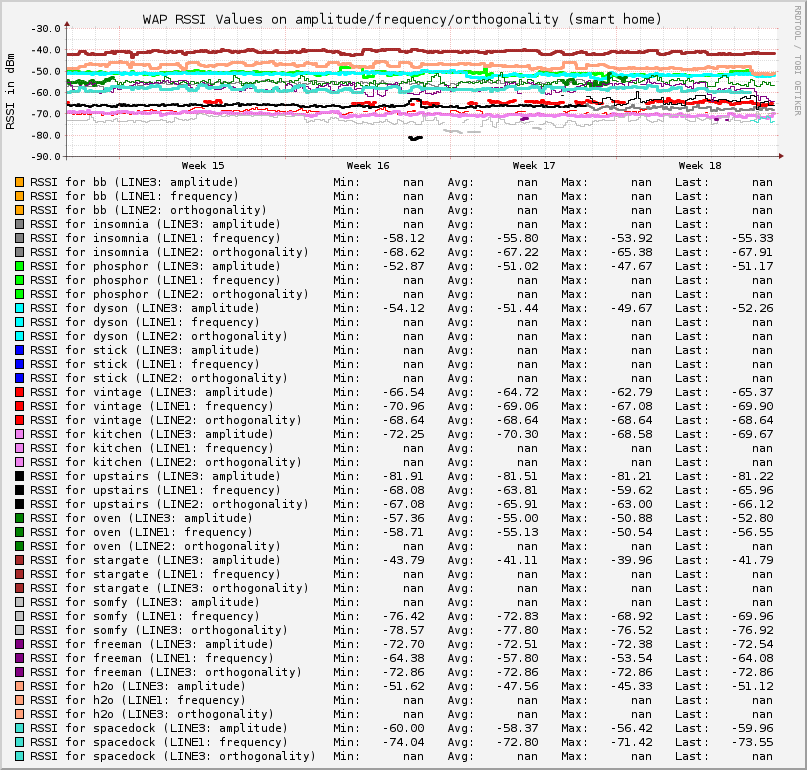Image resolution: width=807 pixels, height=770 pixels.
Task: Click 'RSSI for vintage (LINE3: amplitude)' legend label
Action: (x=152, y=392)
